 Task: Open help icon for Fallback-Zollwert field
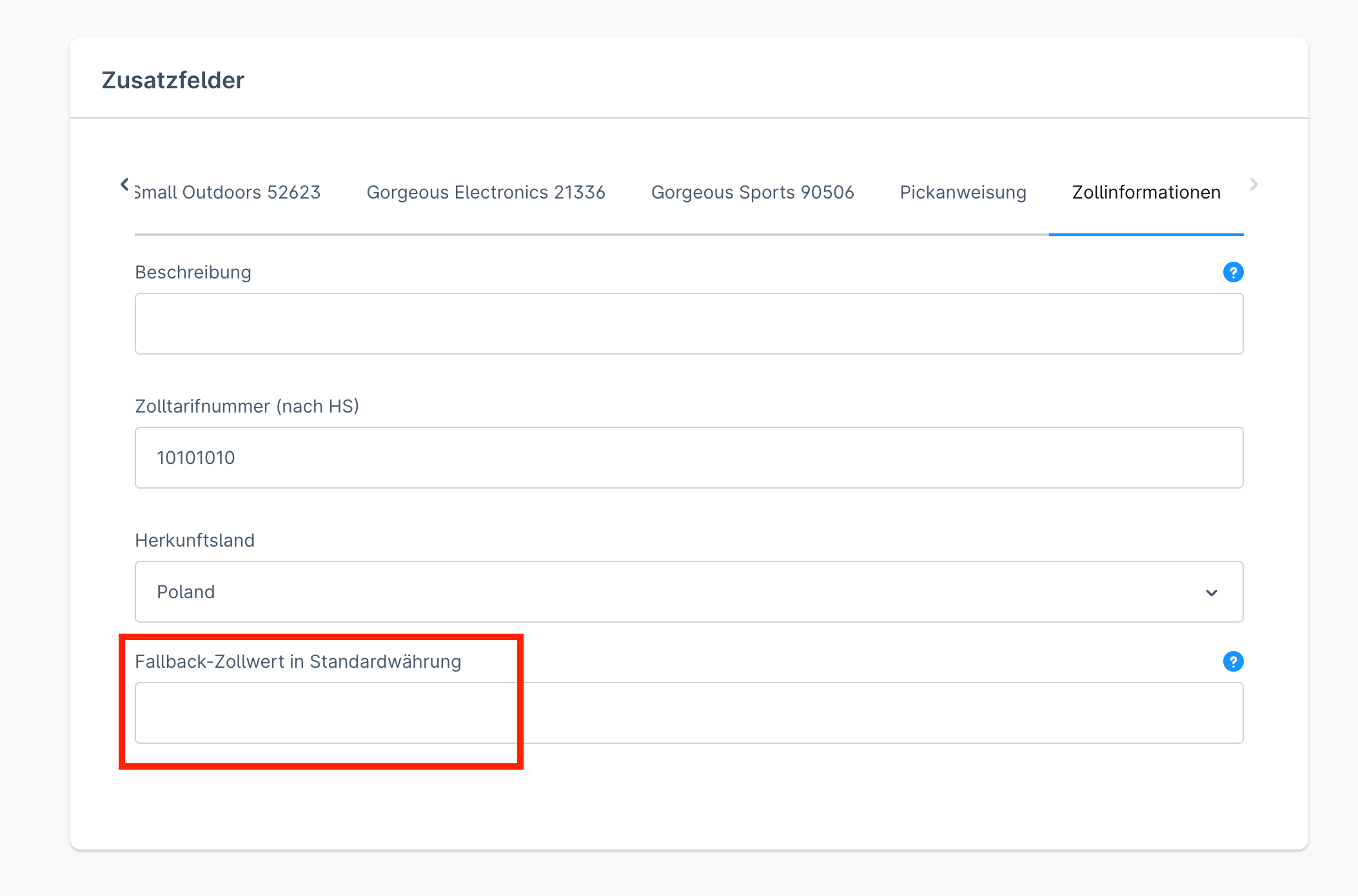coord(1233,661)
